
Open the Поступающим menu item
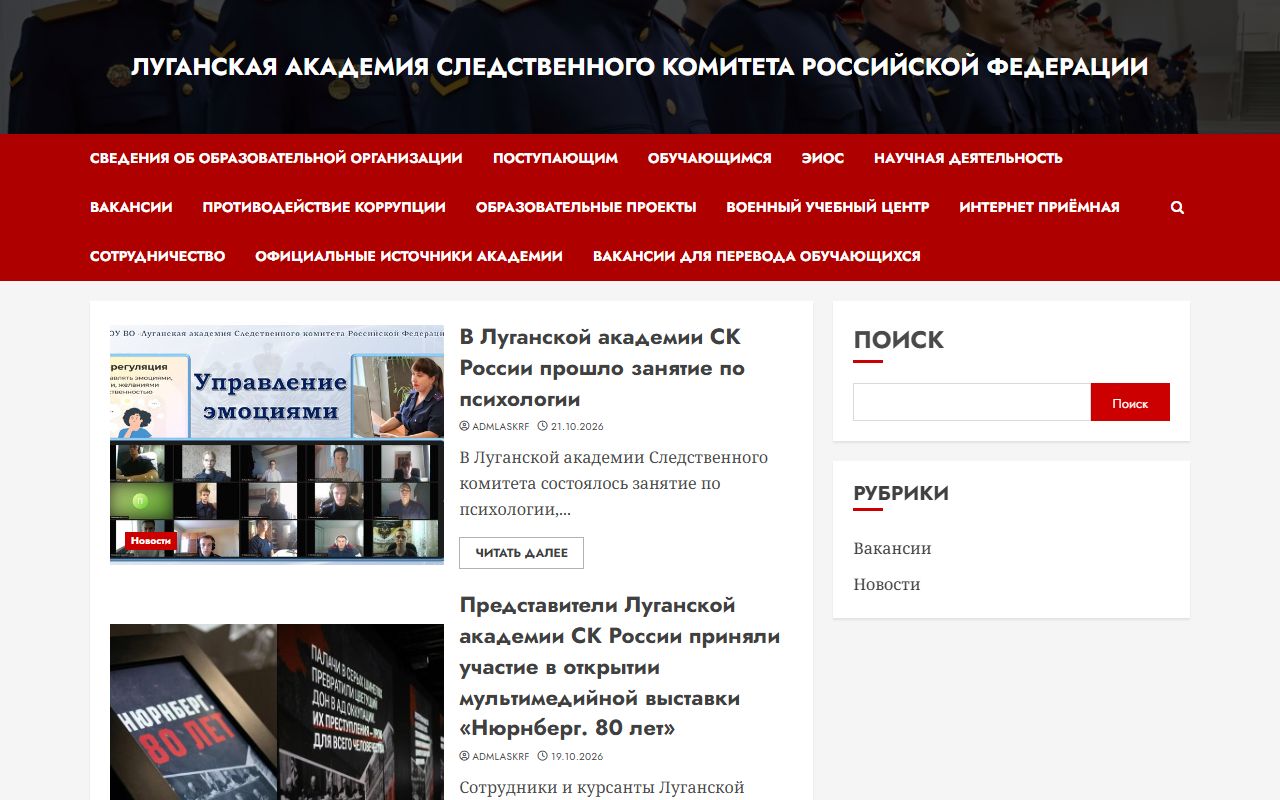pos(555,158)
